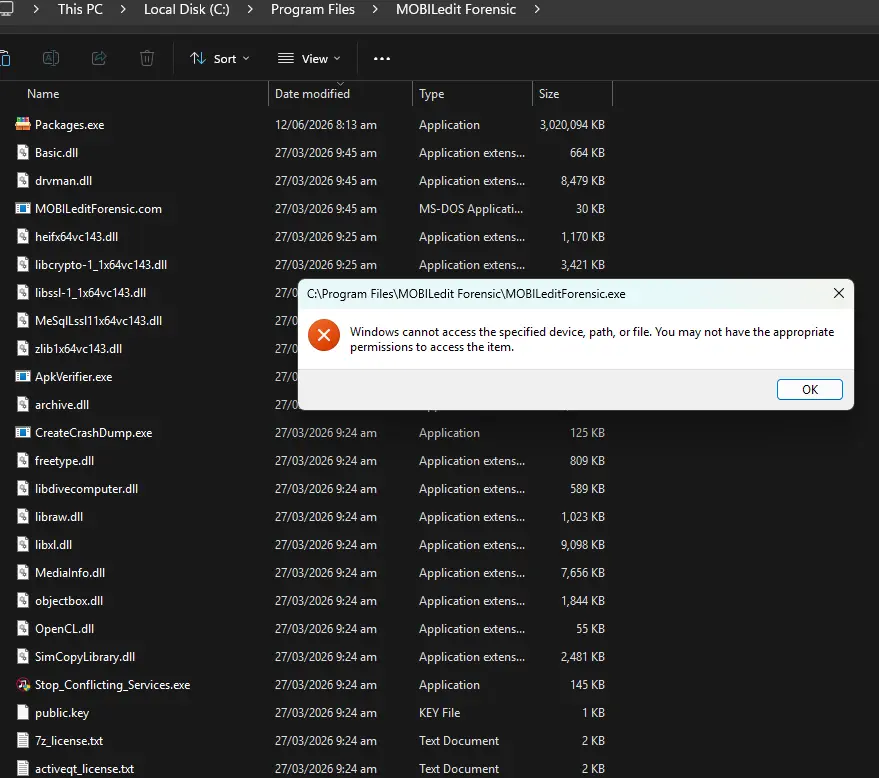This screenshot has width=879, height=778.
Task: Click the Packages.exe file name
Action: coord(70,125)
